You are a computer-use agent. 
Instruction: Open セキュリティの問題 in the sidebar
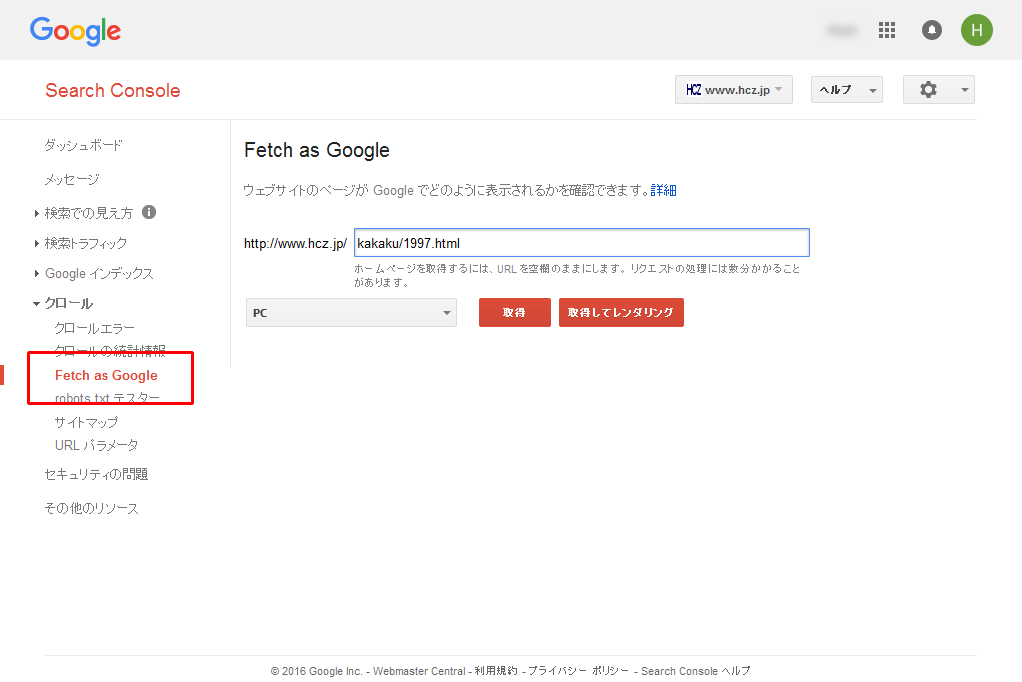(x=96, y=474)
